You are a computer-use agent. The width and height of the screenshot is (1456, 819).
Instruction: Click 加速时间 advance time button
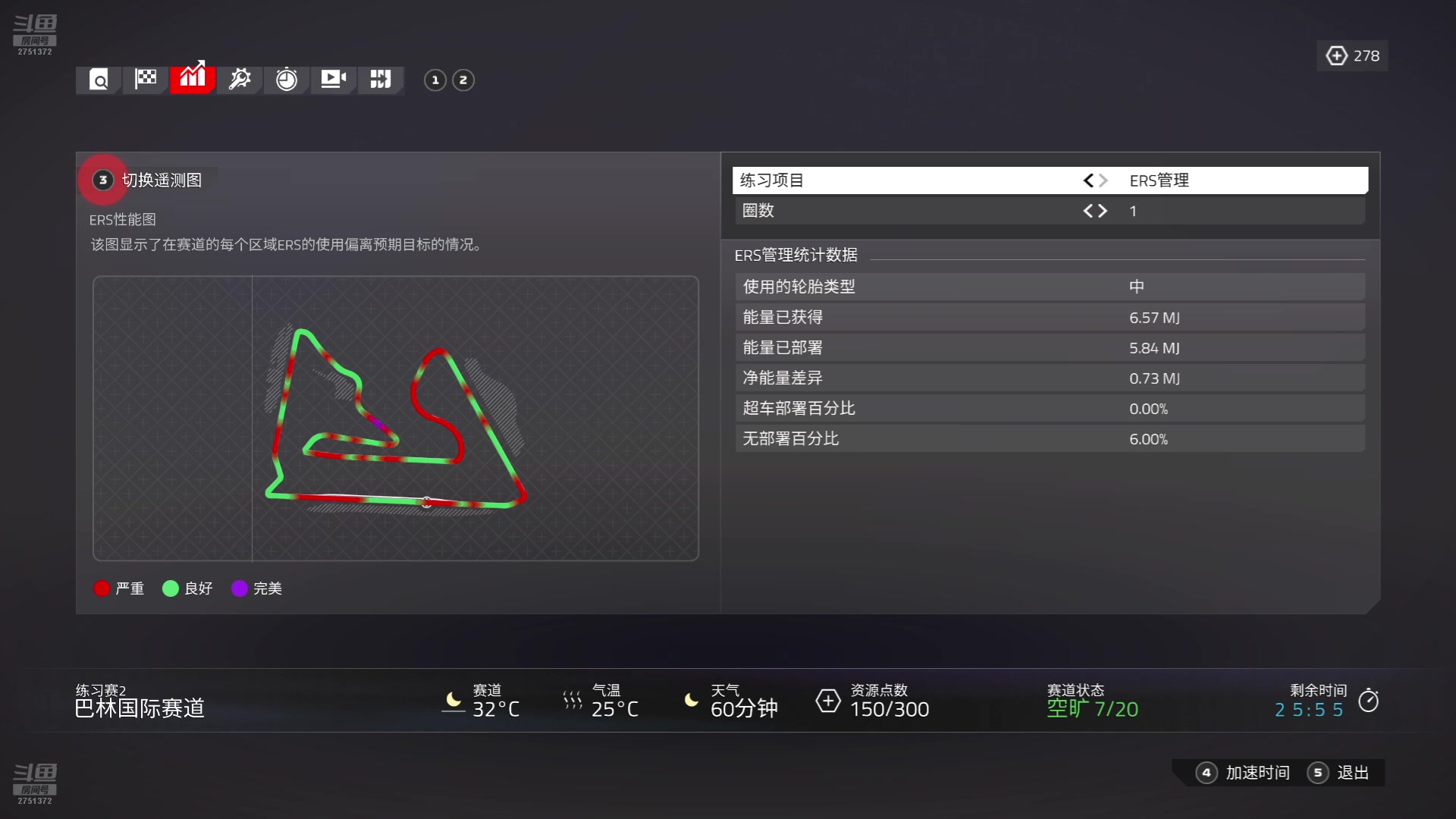pyautogui.click(x=1244, y=773)
